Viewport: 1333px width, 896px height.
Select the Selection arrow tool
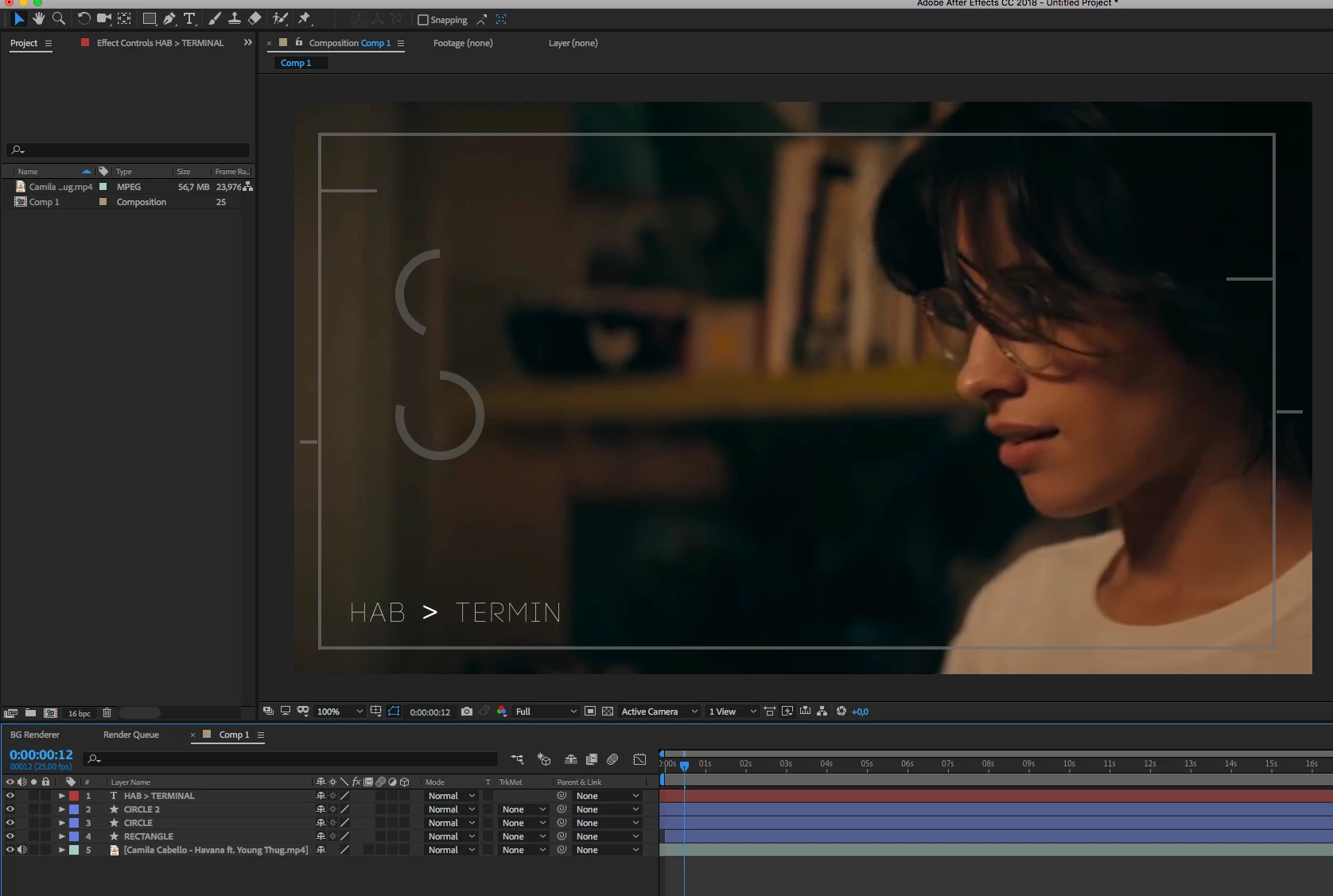(x=19, y=18)
